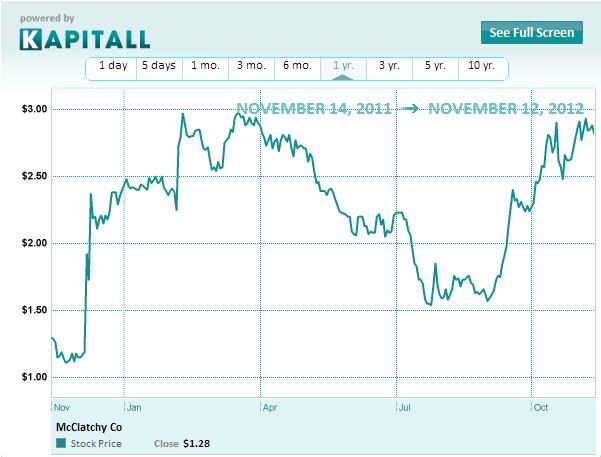
Task: Open the See Full Screen view
Action: click(531, 32)
